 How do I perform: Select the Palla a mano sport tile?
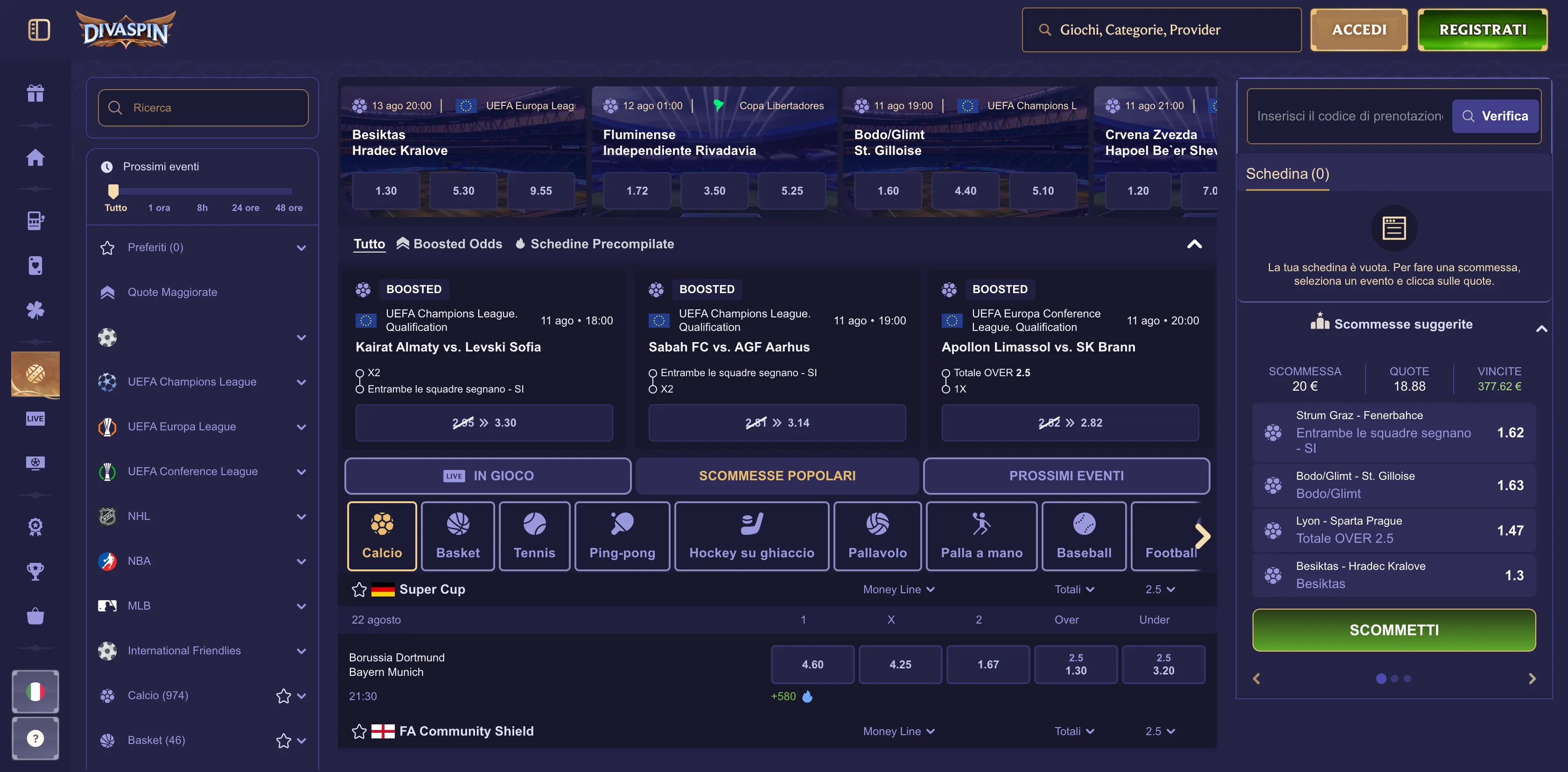pyautogui.click(x=982, y=536)
